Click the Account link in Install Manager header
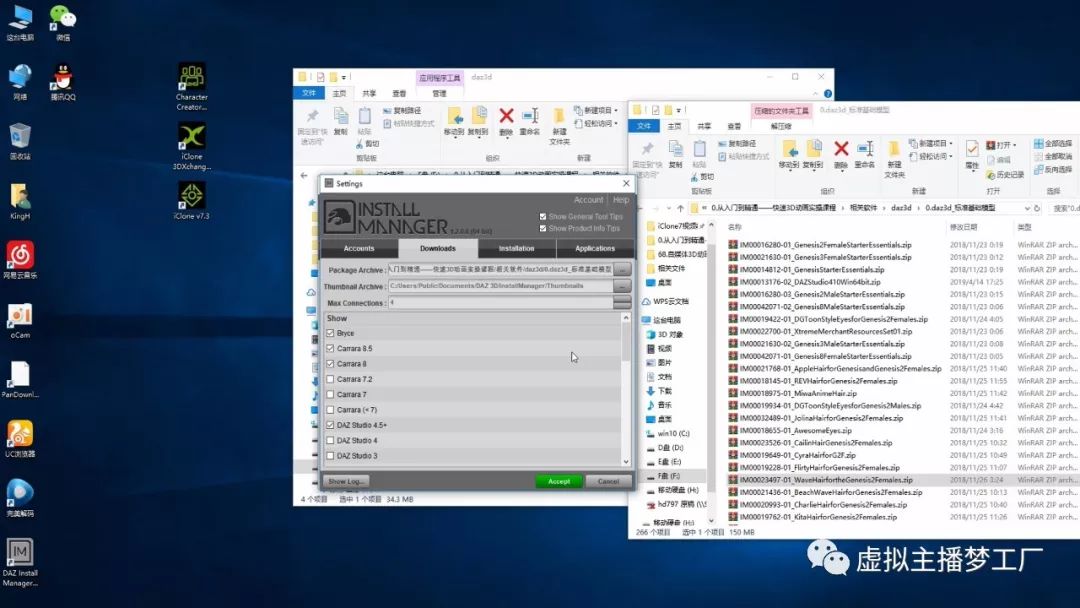 (588, 200)
